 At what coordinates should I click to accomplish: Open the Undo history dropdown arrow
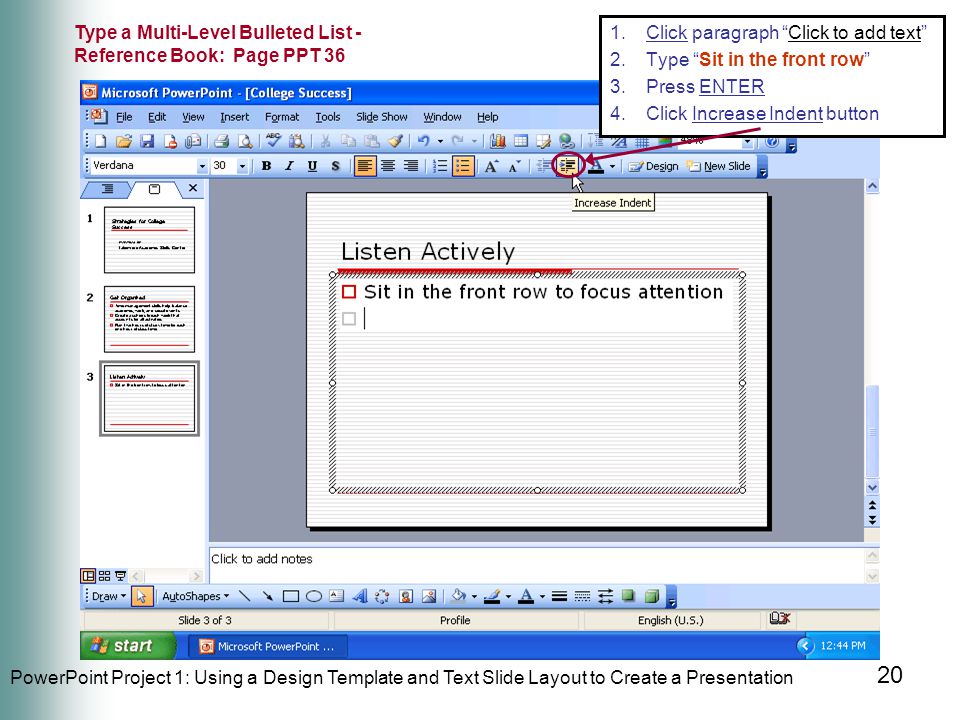coord(440,141)
